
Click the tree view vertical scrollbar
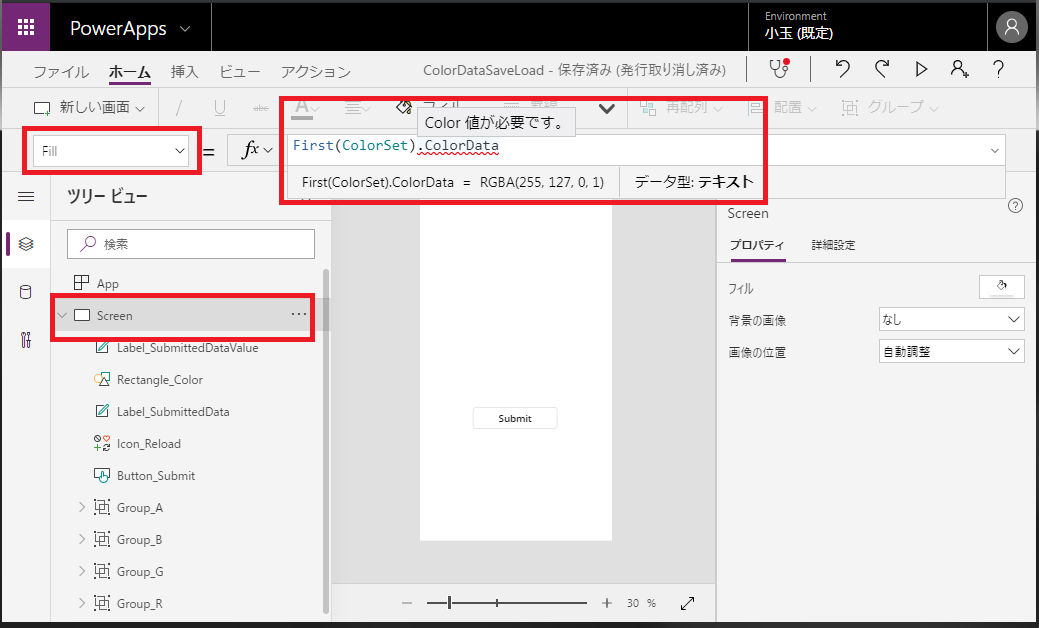point(325,441)
